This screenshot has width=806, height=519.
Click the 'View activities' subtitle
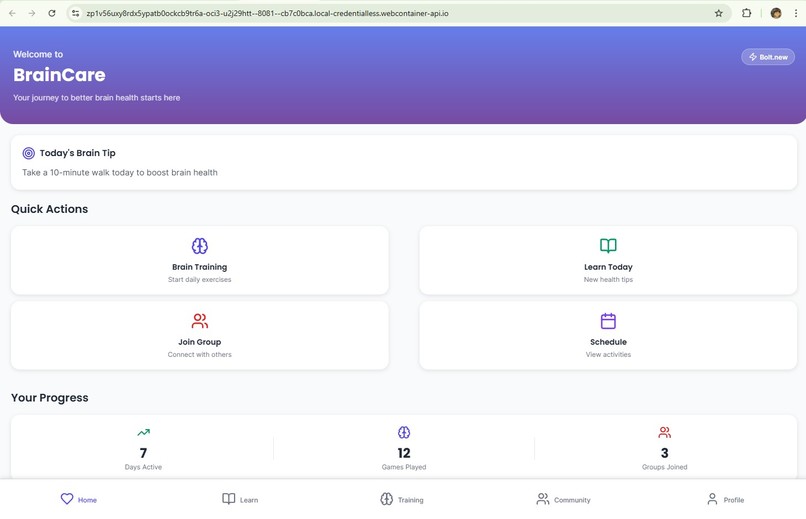608,355
